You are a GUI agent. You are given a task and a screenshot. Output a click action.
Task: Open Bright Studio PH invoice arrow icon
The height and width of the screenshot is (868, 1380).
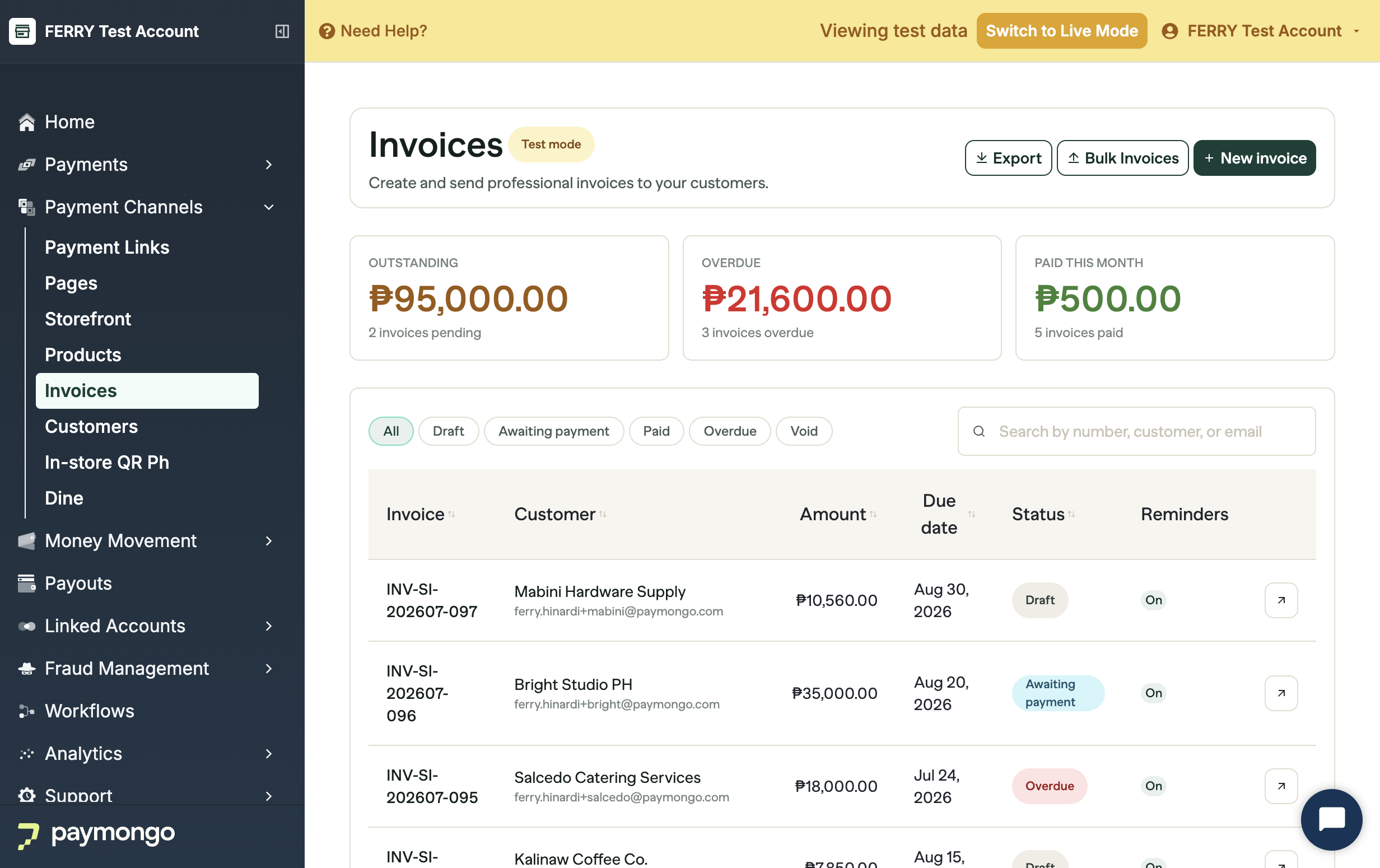tap(1281, 693)
